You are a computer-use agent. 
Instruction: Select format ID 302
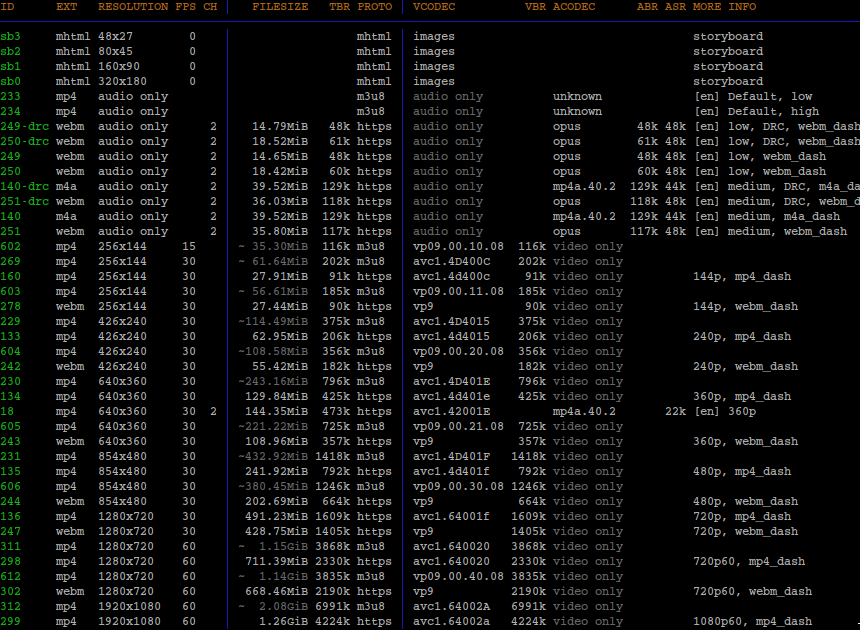click(x=10, y=592)
